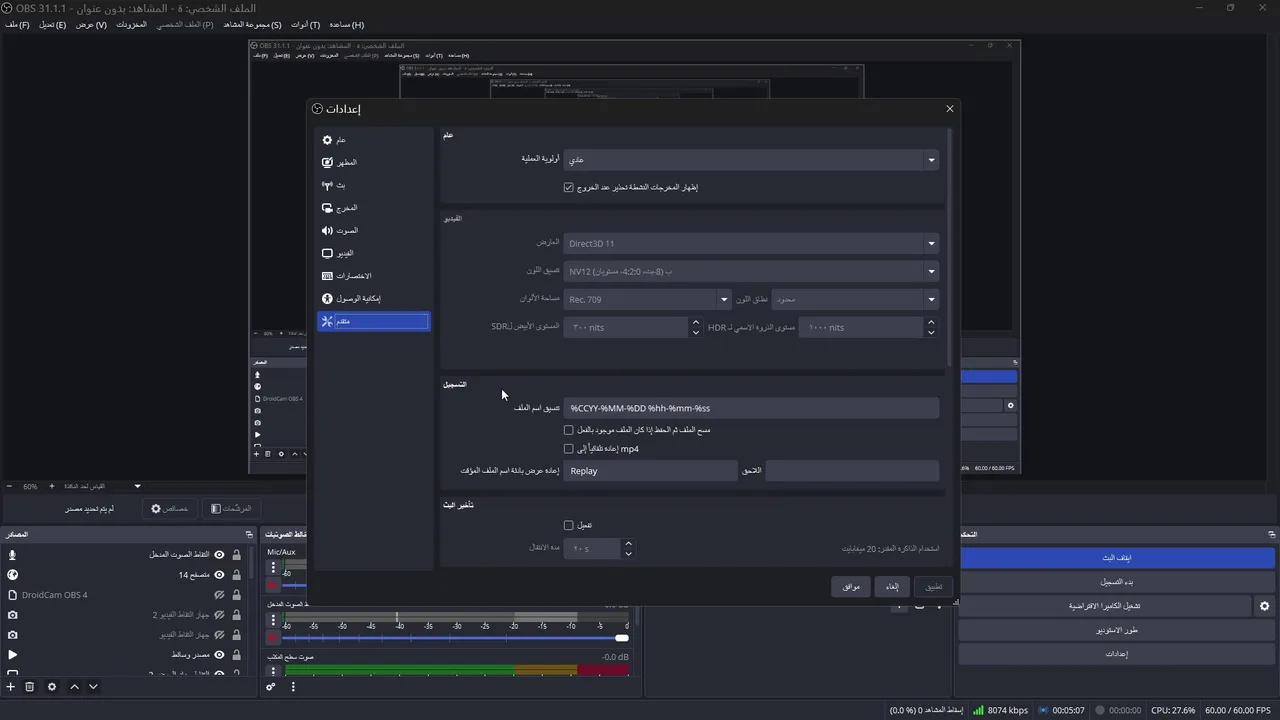Enable stream delay (تفعيل) checkbox
The height and width of the screenshot is (720, 1280).
(x=568, y=525)
